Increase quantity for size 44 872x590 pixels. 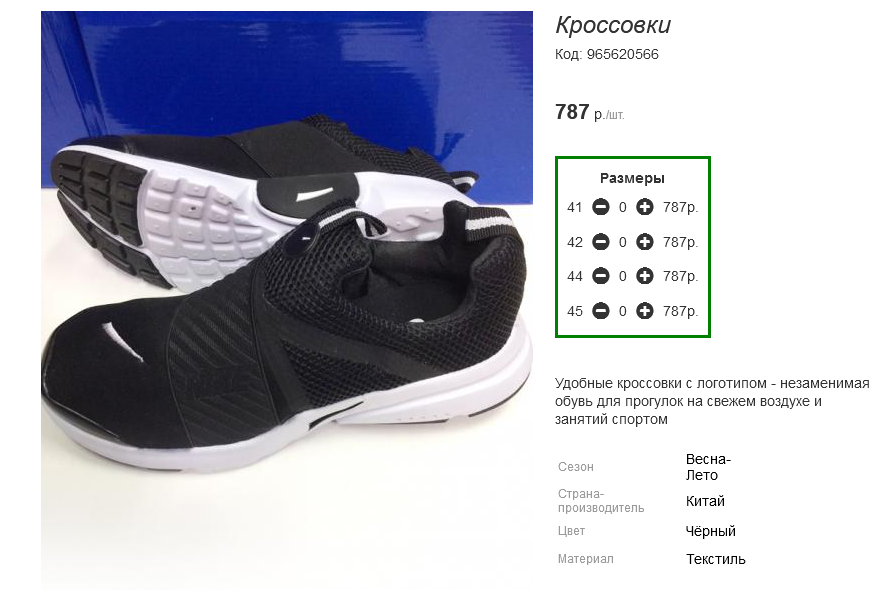(645, 276)
